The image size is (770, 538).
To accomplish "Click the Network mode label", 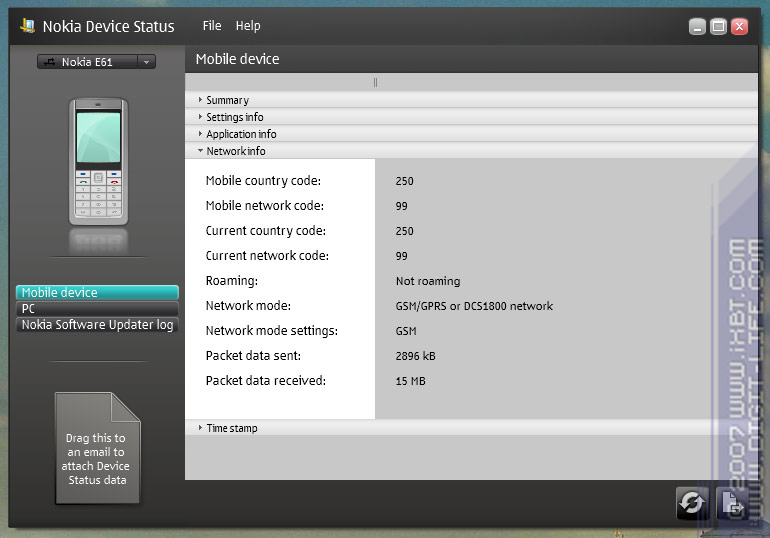I will [x=248, y=306].
